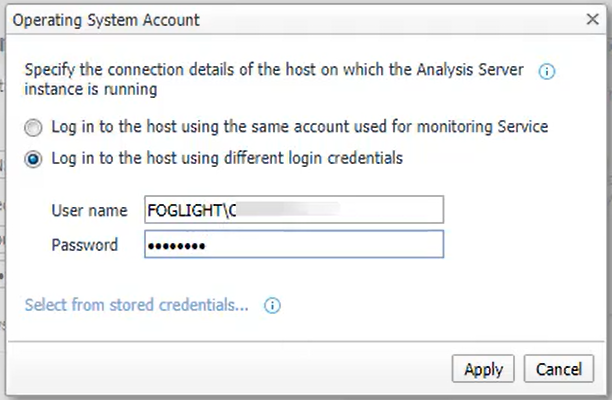This screenshot has width=612, height=400.
Task: Click the 'Specify the connection details' description text
Action: click(274, 79)
